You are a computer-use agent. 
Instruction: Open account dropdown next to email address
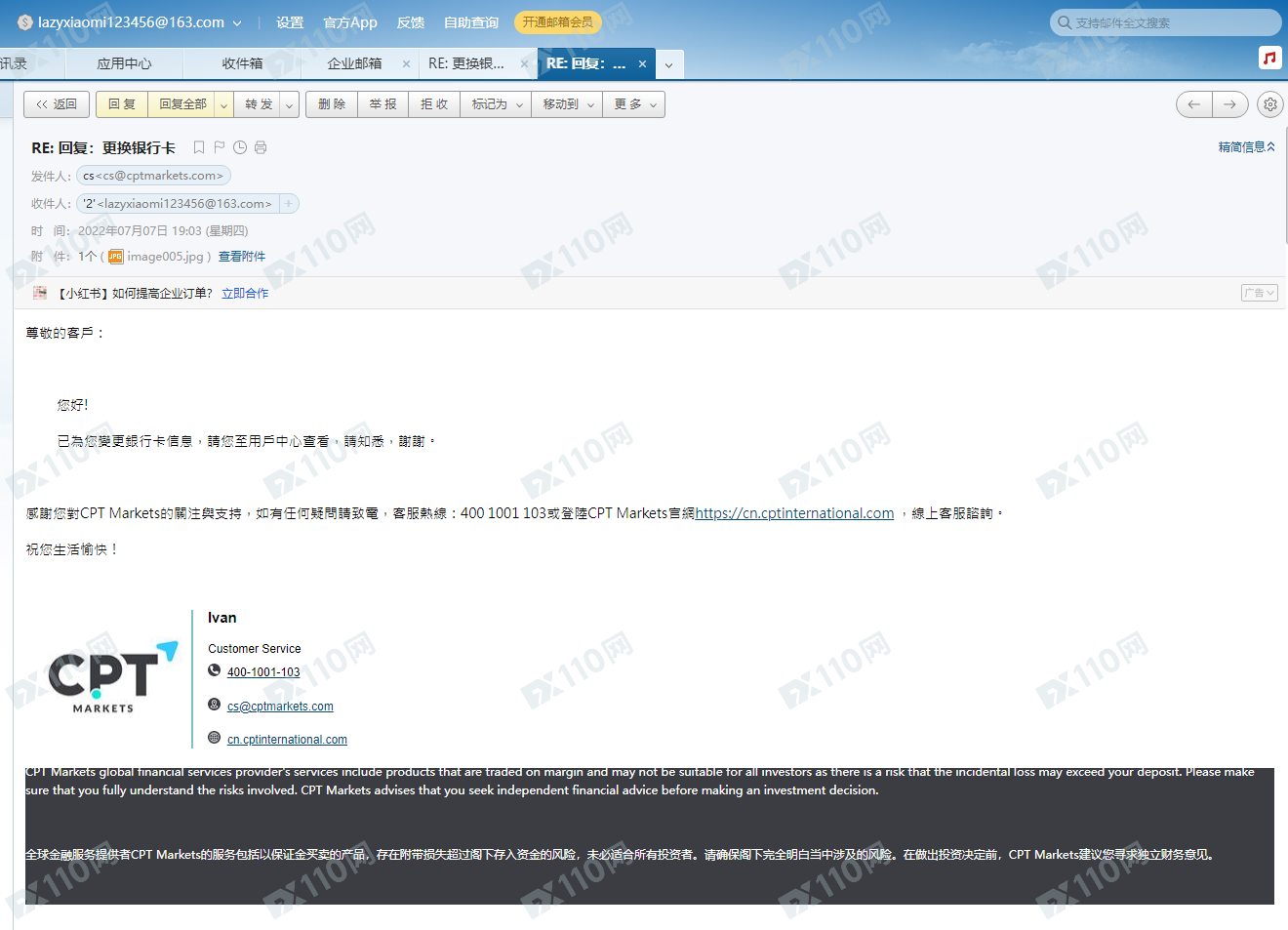coord(238,22)
